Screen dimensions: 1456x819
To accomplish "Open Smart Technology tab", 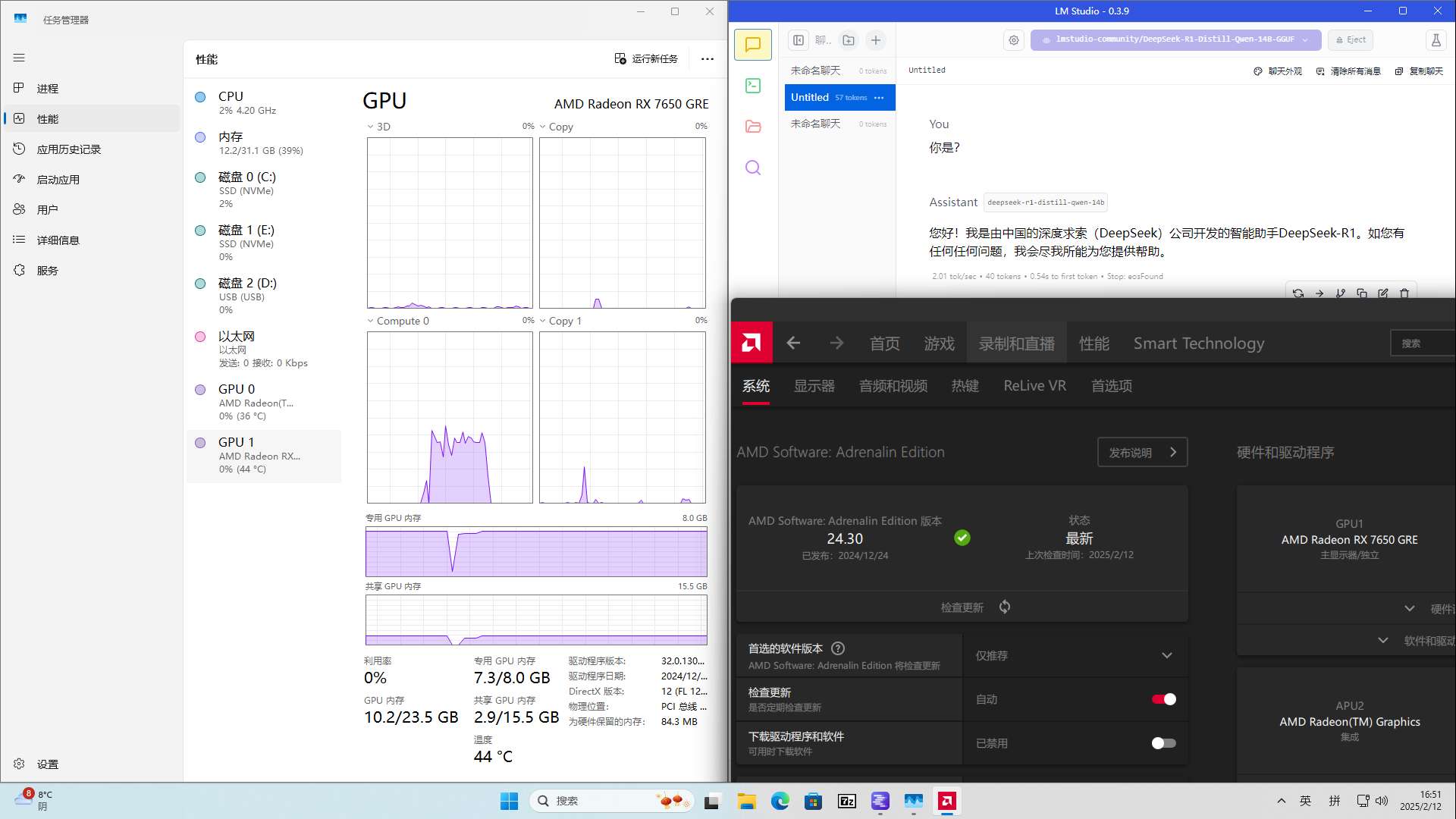I will pos(1198,344).
